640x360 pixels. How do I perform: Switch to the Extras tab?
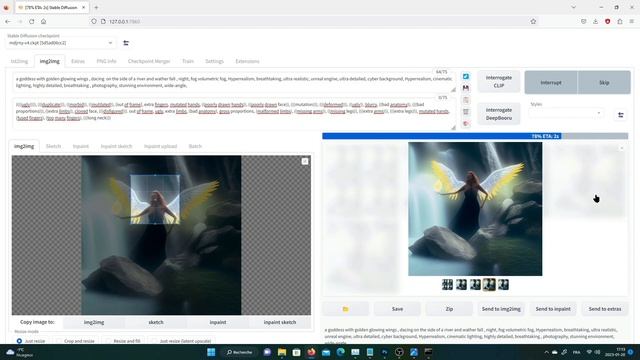78,61
